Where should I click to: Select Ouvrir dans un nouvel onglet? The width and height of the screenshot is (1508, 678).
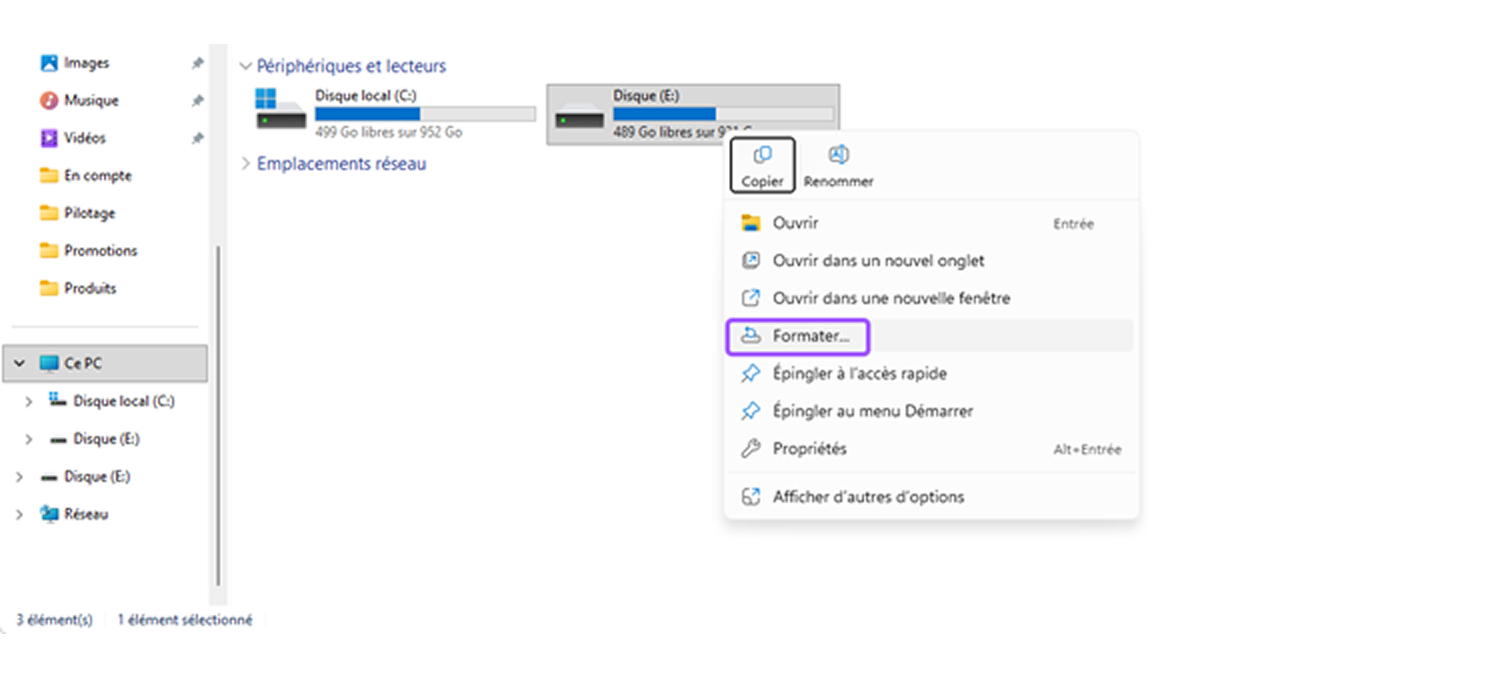[x=878, y=261]
